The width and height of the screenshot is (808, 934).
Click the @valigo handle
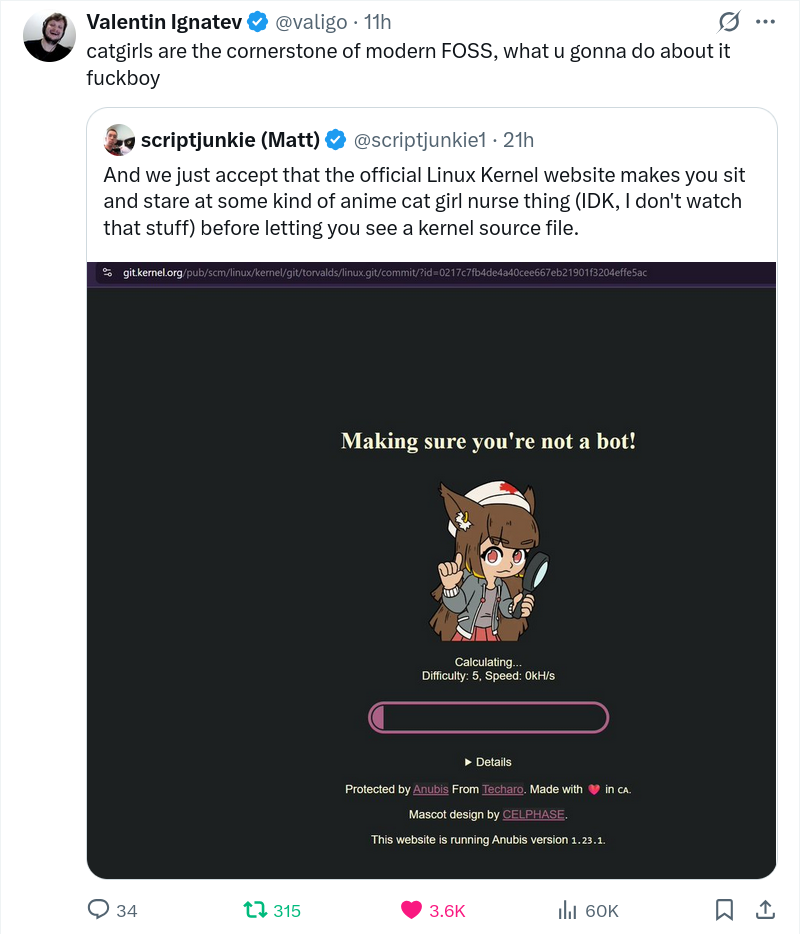pos(311,22)
